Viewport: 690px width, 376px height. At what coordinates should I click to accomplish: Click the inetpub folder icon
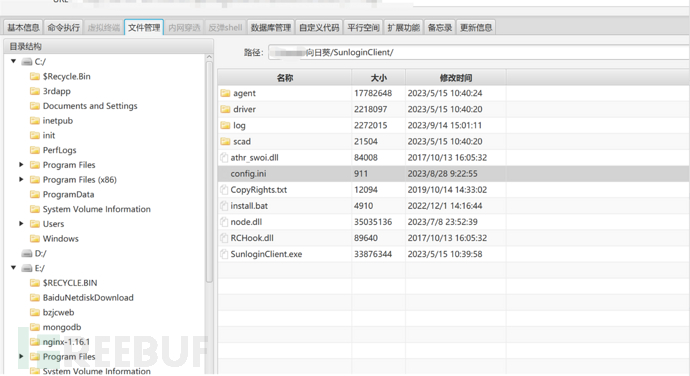tap(35, 121)
